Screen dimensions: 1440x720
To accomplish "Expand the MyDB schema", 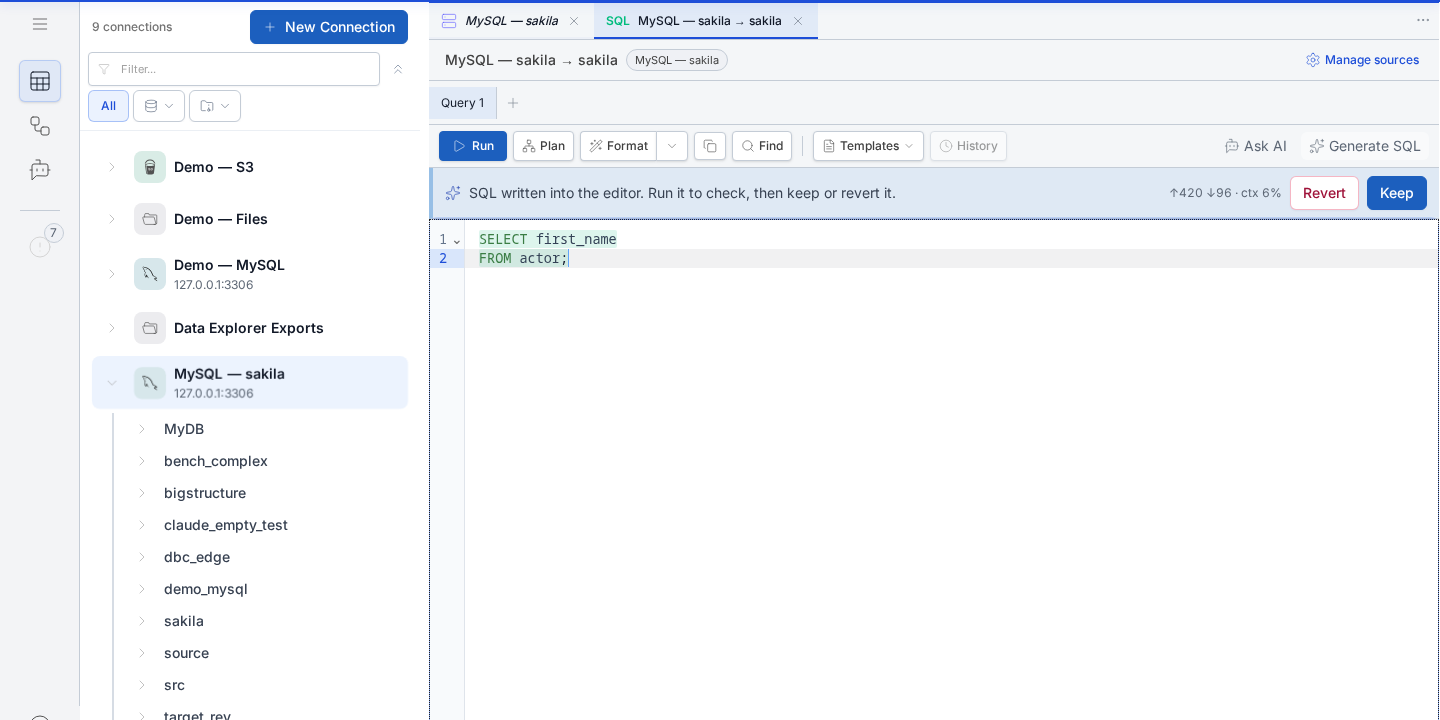I will click(x=141, y=429).
